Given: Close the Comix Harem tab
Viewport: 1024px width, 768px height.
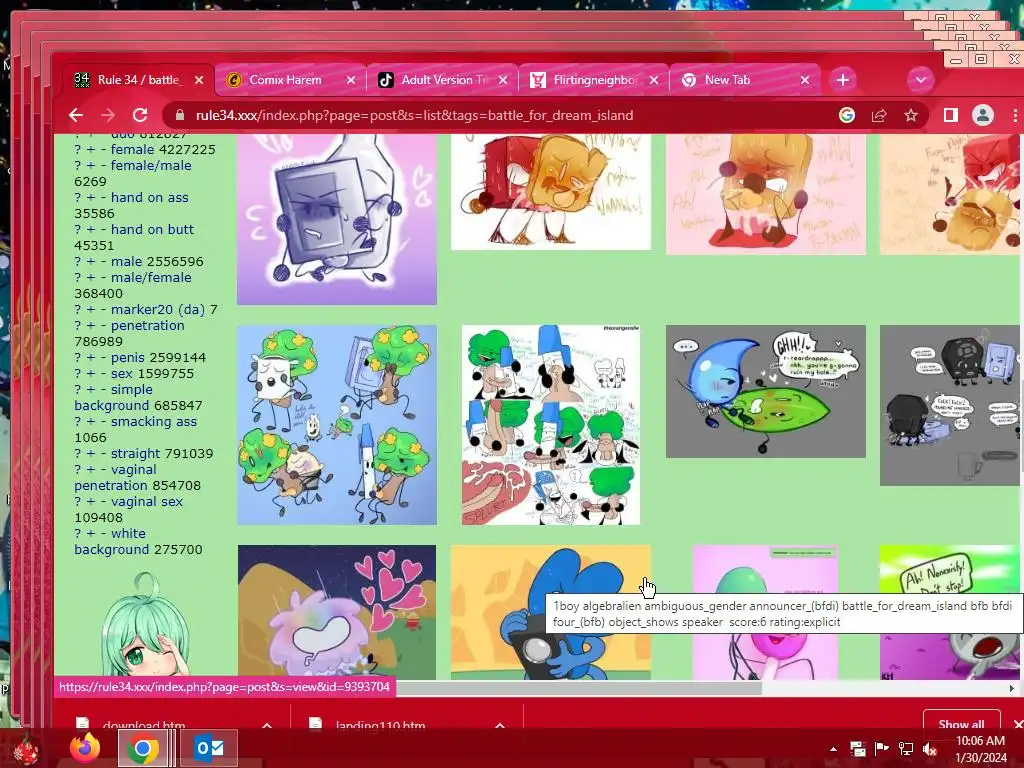Looking at the screenshot, I should click(351, 80).
